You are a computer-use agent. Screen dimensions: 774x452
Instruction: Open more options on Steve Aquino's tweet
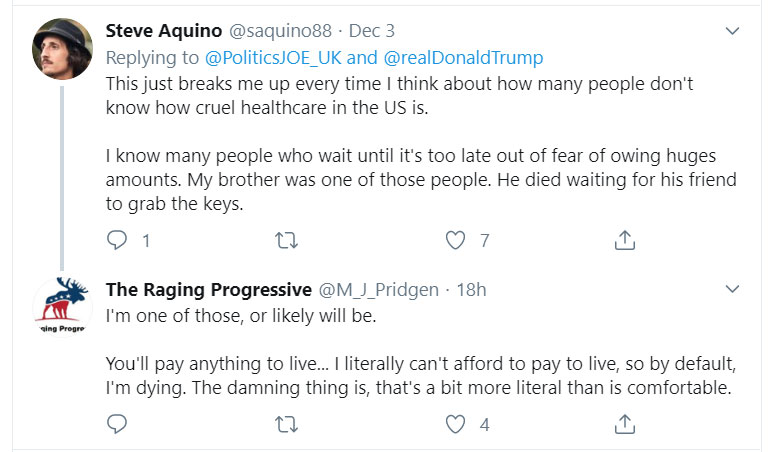pyautogui.click(x=731, y=32)
